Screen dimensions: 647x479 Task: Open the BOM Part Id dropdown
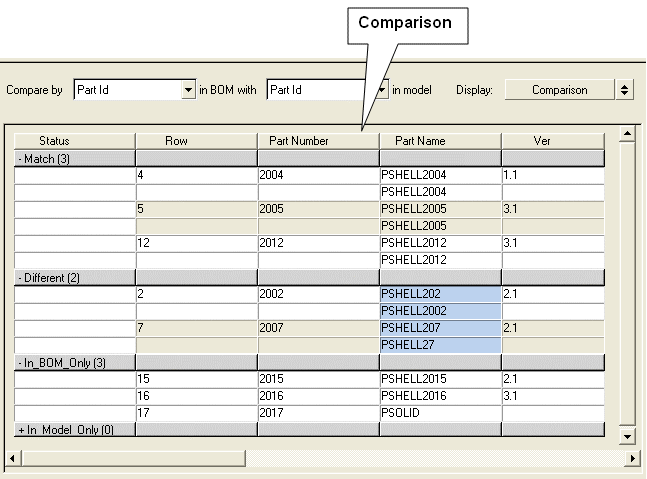pos(188,90)
